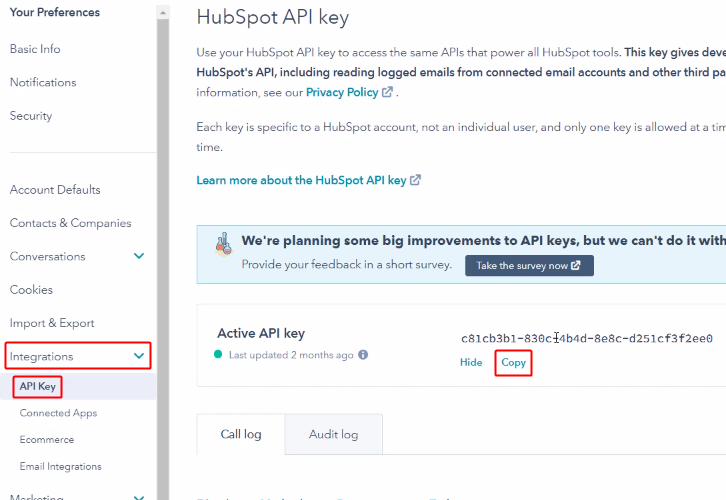
Task: Open Email Integrations in sidebar
Action: (x=60, y=466)
